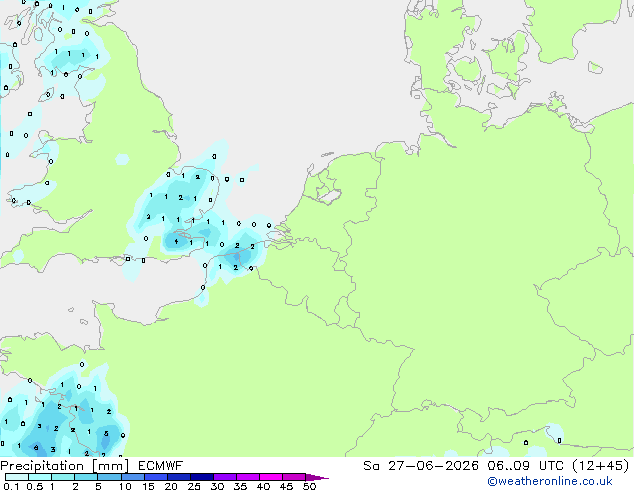Pick the 2–5 mm legend swatch
The width and height of the screenshot is (634, 490).
pos(86,477)
